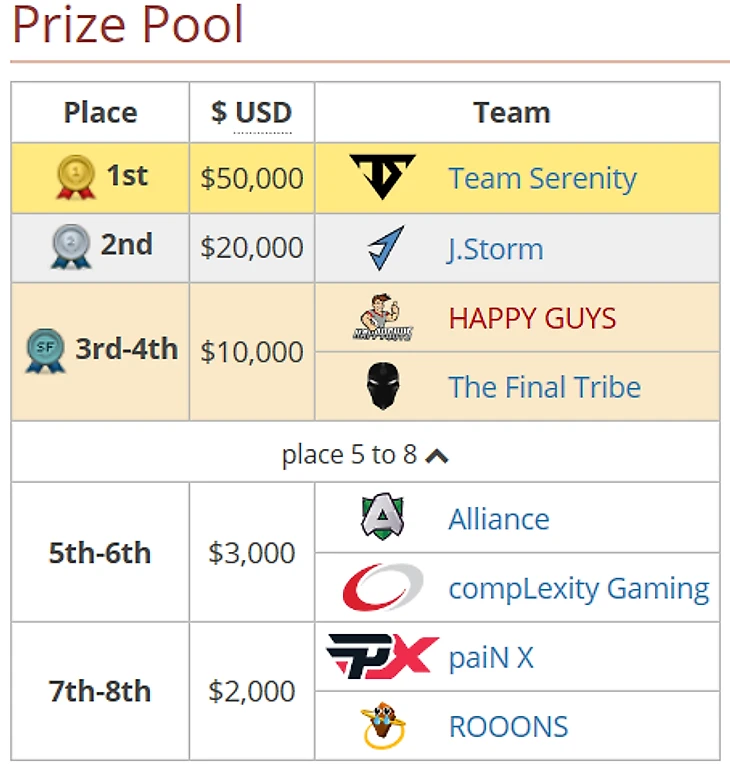730x770 pixels.
Task: Open the ROOONS team link
Action: pyautogui.click(x=509, y=727)
